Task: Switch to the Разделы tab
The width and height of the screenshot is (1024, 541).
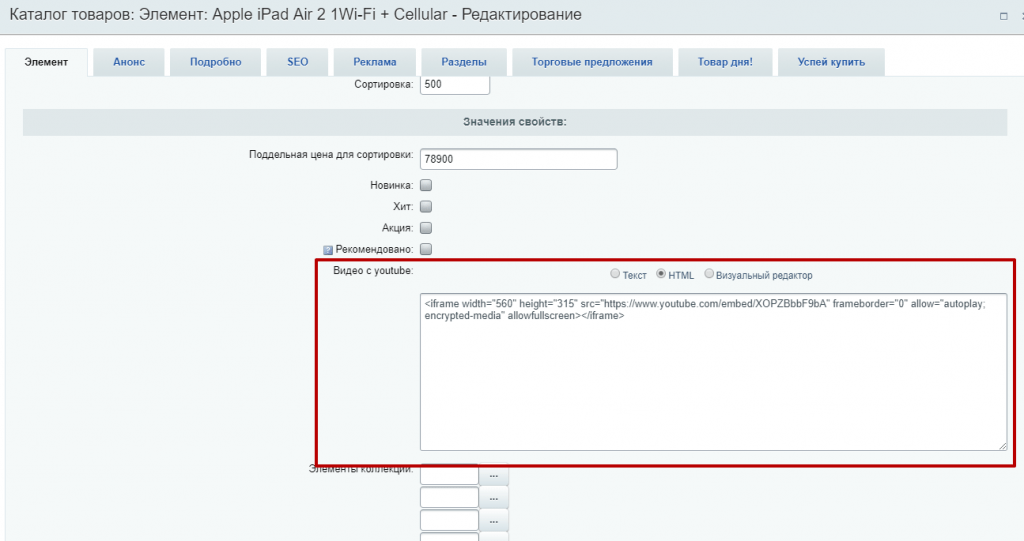Action: point(464,62)
